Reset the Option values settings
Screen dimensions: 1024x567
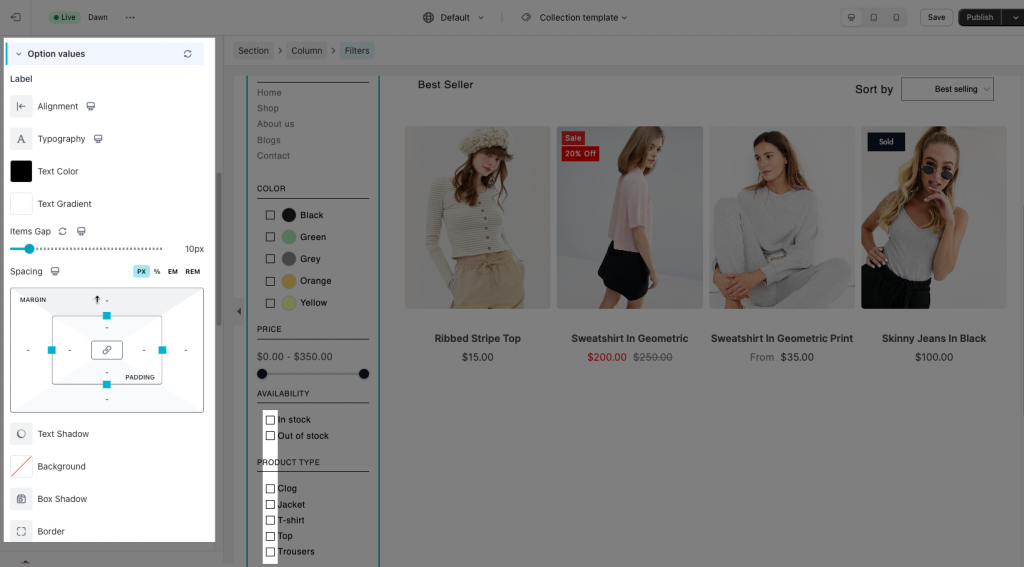coord(187,54)
